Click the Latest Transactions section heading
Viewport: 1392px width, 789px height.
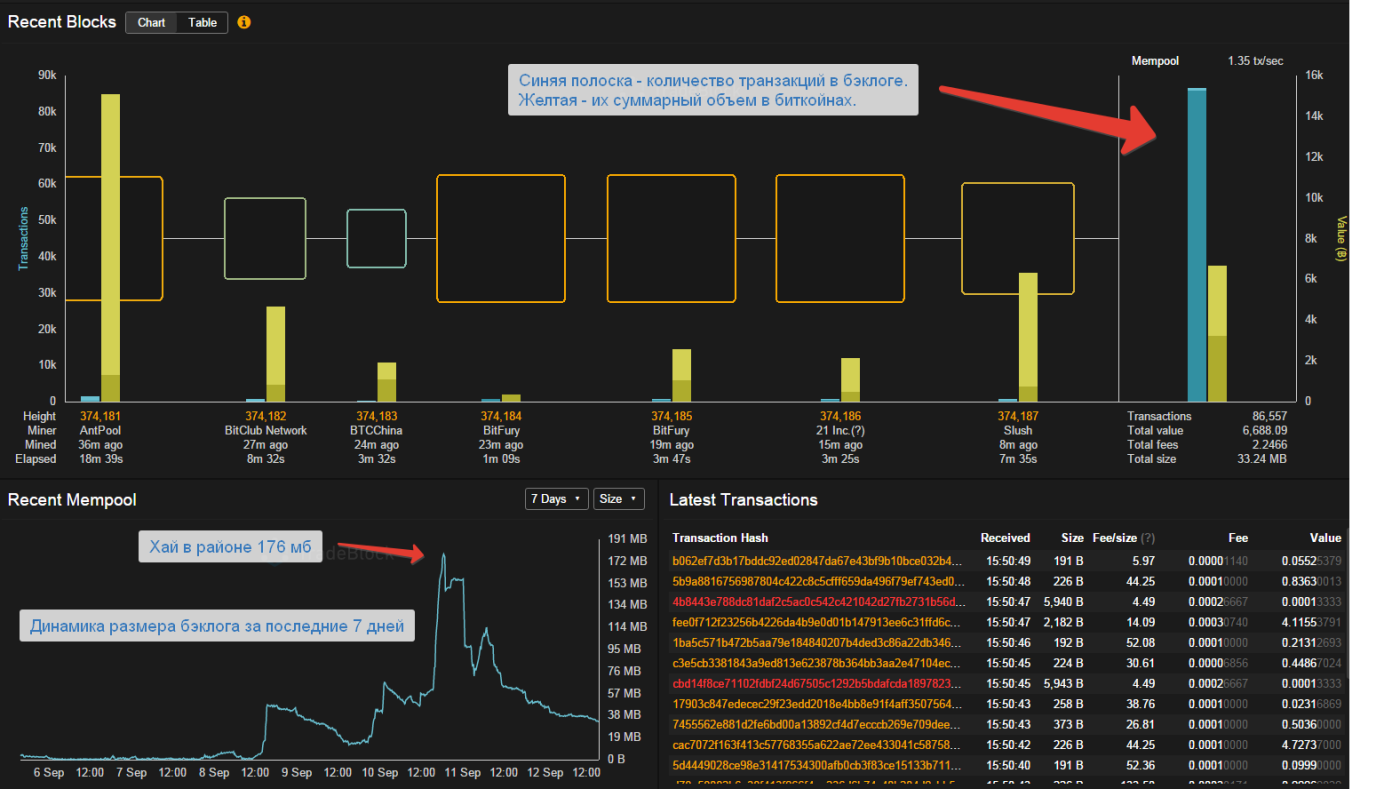[x=743, y=500]
